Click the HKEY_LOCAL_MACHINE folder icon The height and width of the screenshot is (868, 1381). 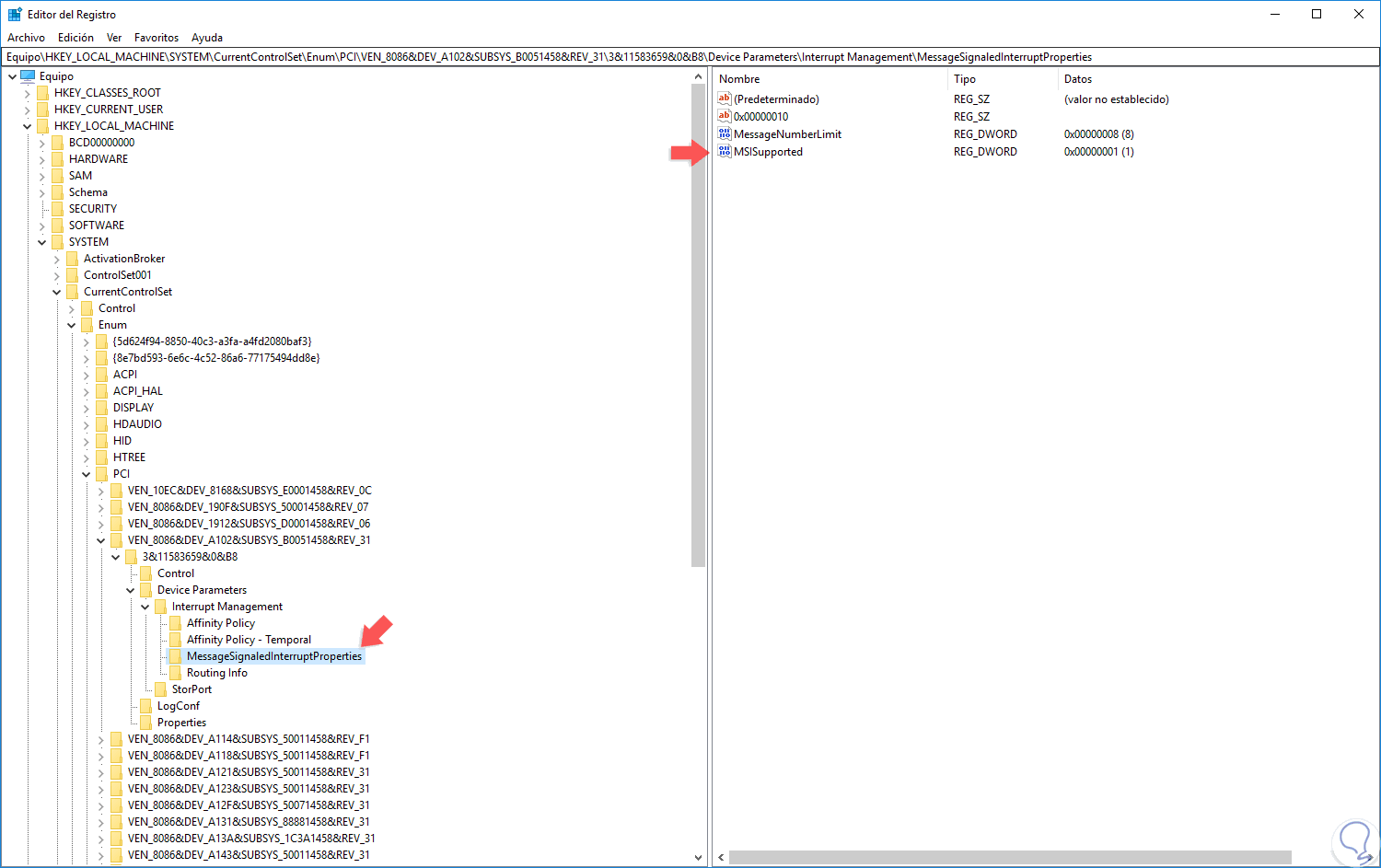[x=43, y=126]
